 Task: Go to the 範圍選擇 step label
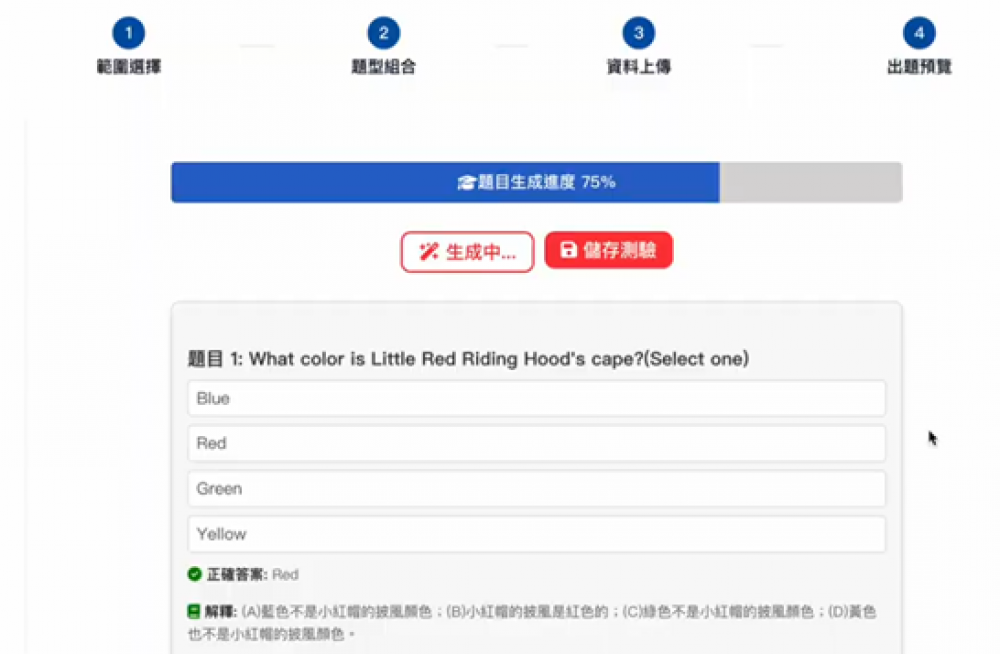128,68
